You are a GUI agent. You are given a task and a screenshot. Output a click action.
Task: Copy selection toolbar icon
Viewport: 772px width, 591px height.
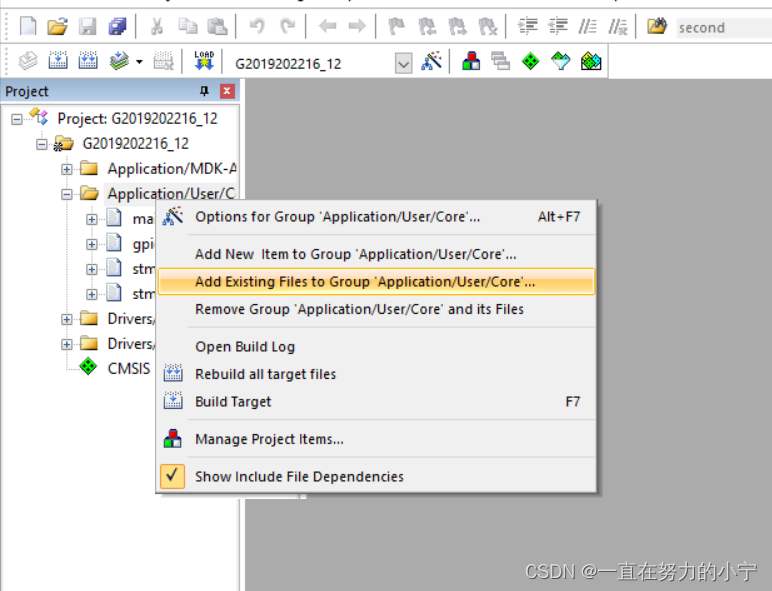(x=188, y=26)
